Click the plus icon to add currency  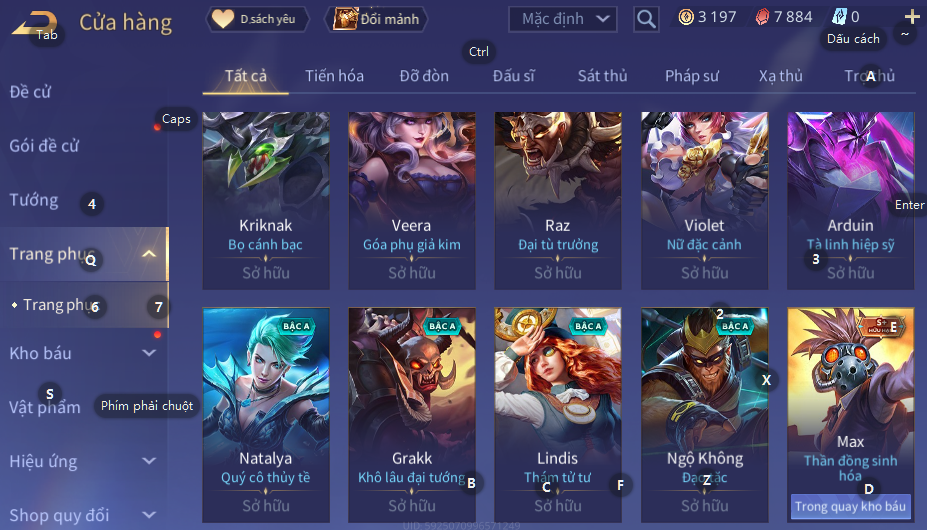point(912,17)
